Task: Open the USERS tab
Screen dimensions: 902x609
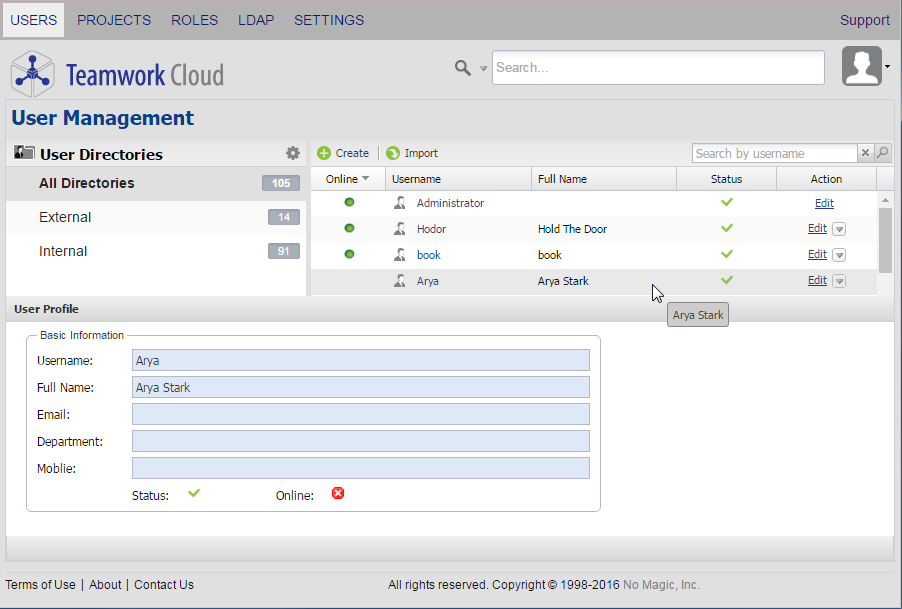Action: (x=33, y=20)
